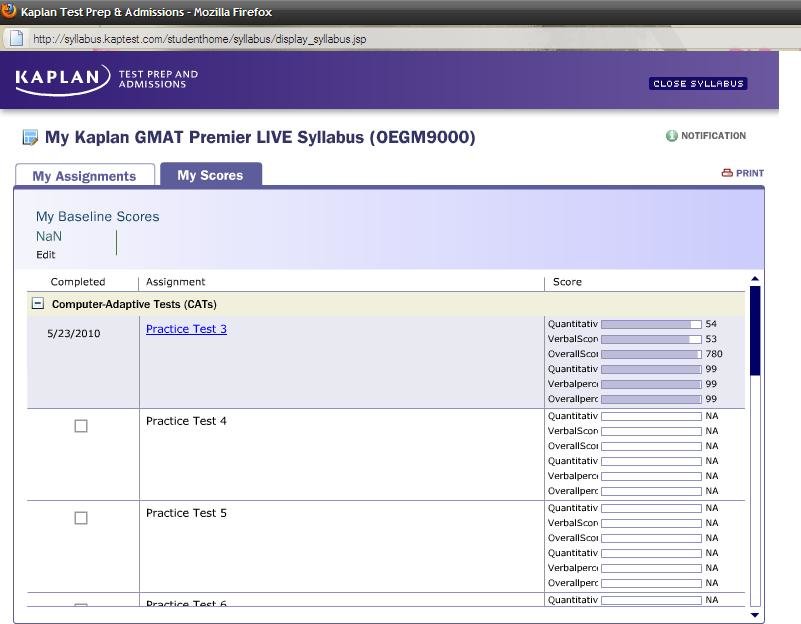Print the scores page
Screen dimensions: 801x624
point(750,173)
